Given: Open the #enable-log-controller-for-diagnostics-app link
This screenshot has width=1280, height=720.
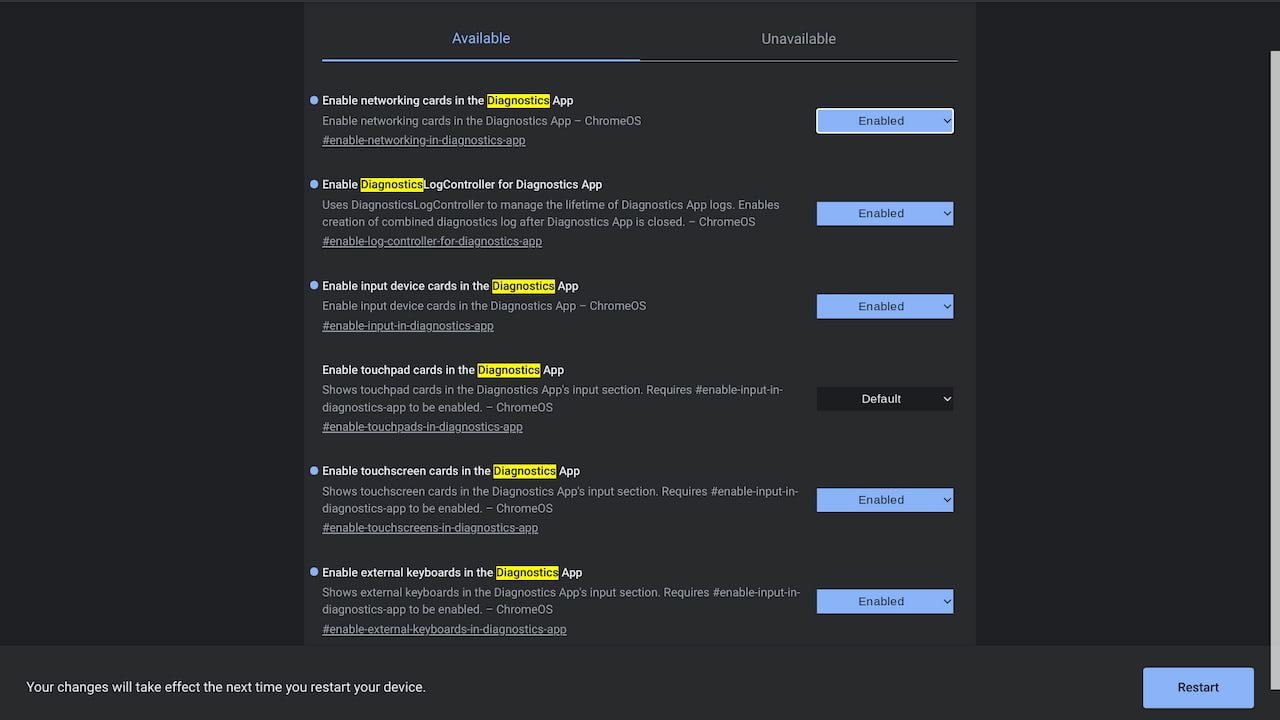Looking at the screenshot, I should click(x=432, y=241).
